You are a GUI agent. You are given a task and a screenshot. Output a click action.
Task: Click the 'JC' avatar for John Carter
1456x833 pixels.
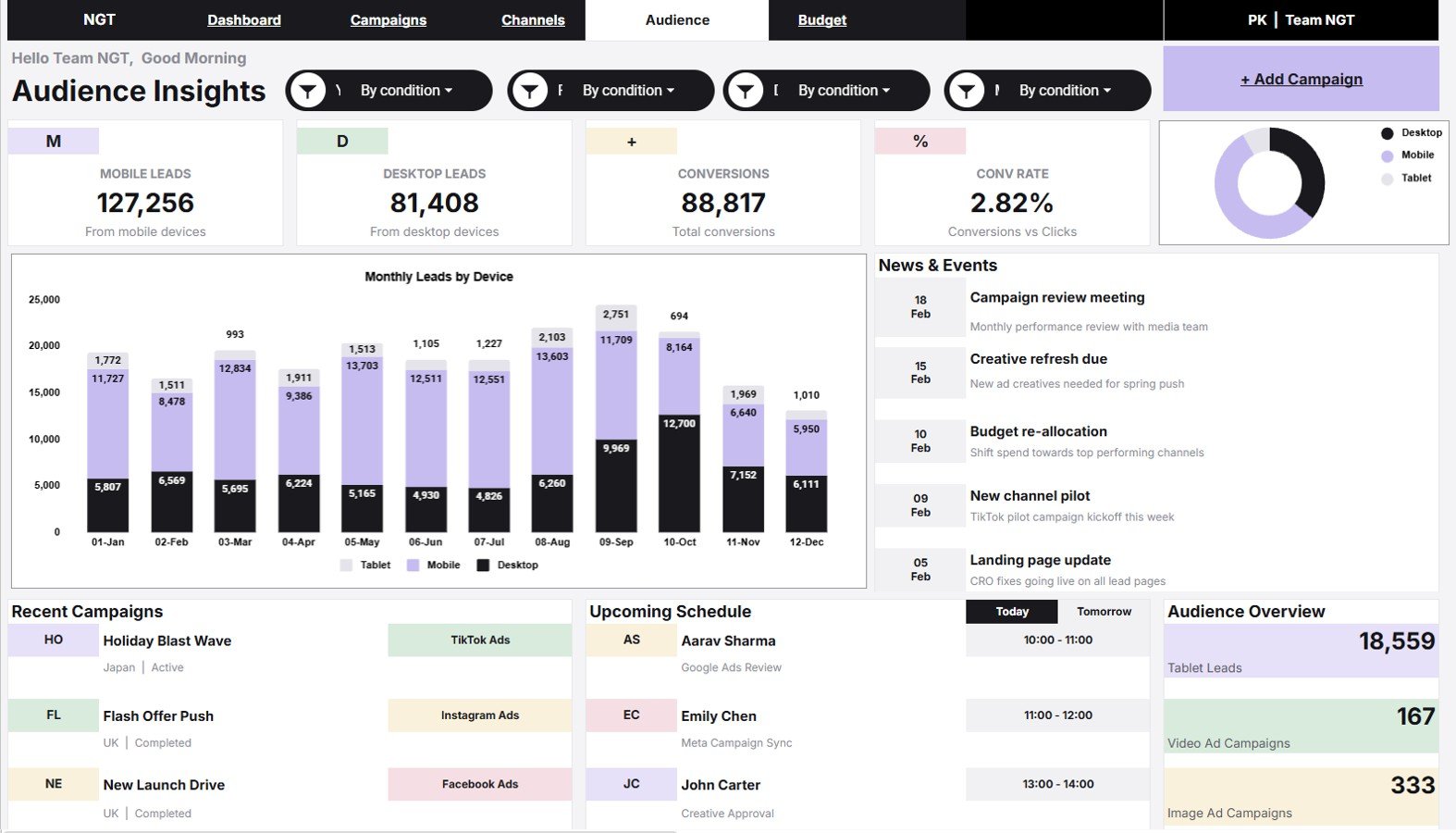tap(632, 784)
